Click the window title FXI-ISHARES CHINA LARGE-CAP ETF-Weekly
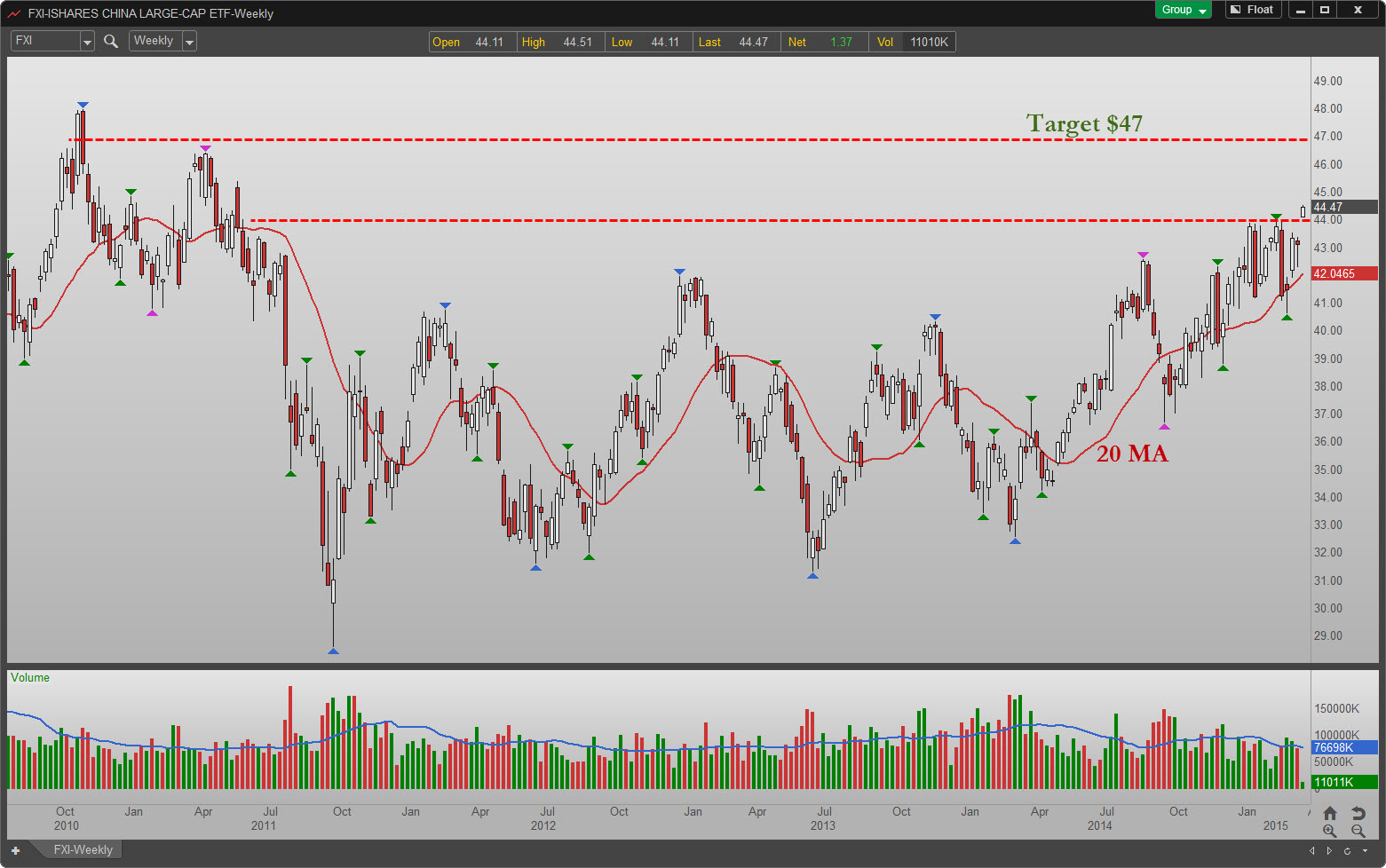This screenshot has height=868, width=1386. pyautogui.click(x=151, y=13)
